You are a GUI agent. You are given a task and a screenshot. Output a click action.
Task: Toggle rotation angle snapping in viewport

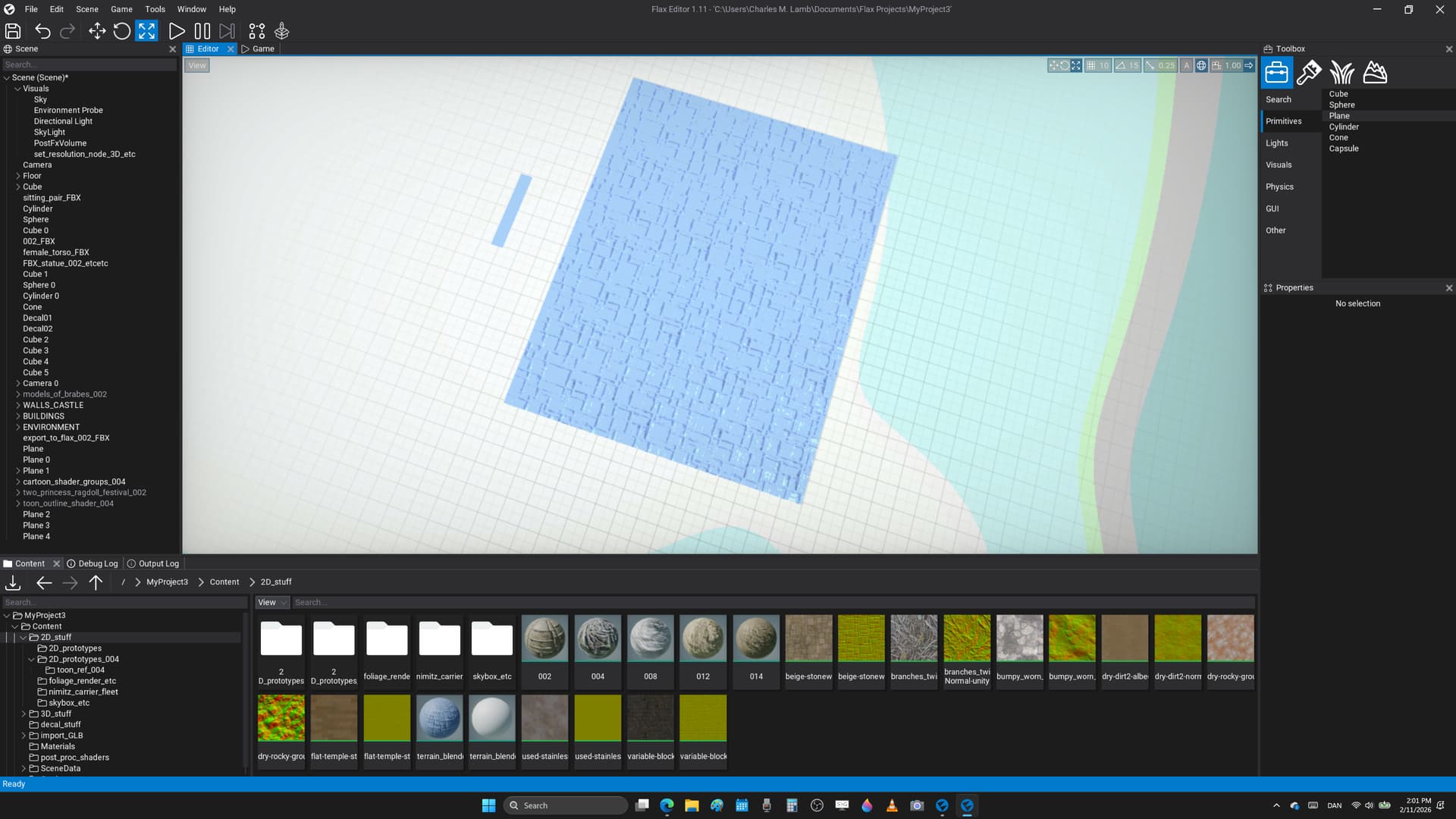tap(1121, 66)
